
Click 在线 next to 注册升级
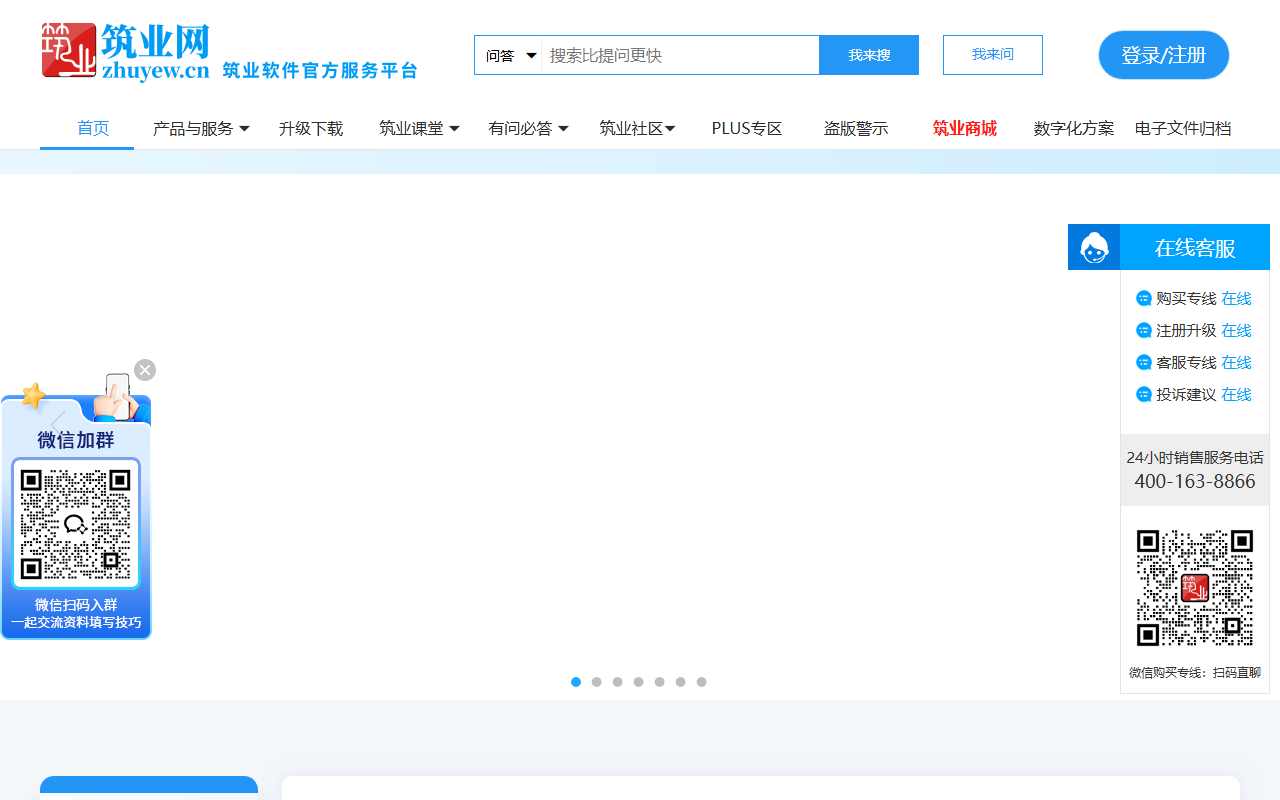tap(1236, 330)
